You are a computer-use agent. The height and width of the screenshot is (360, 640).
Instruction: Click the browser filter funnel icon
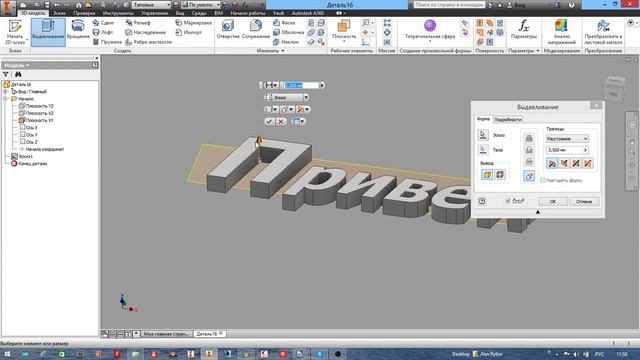6,74
